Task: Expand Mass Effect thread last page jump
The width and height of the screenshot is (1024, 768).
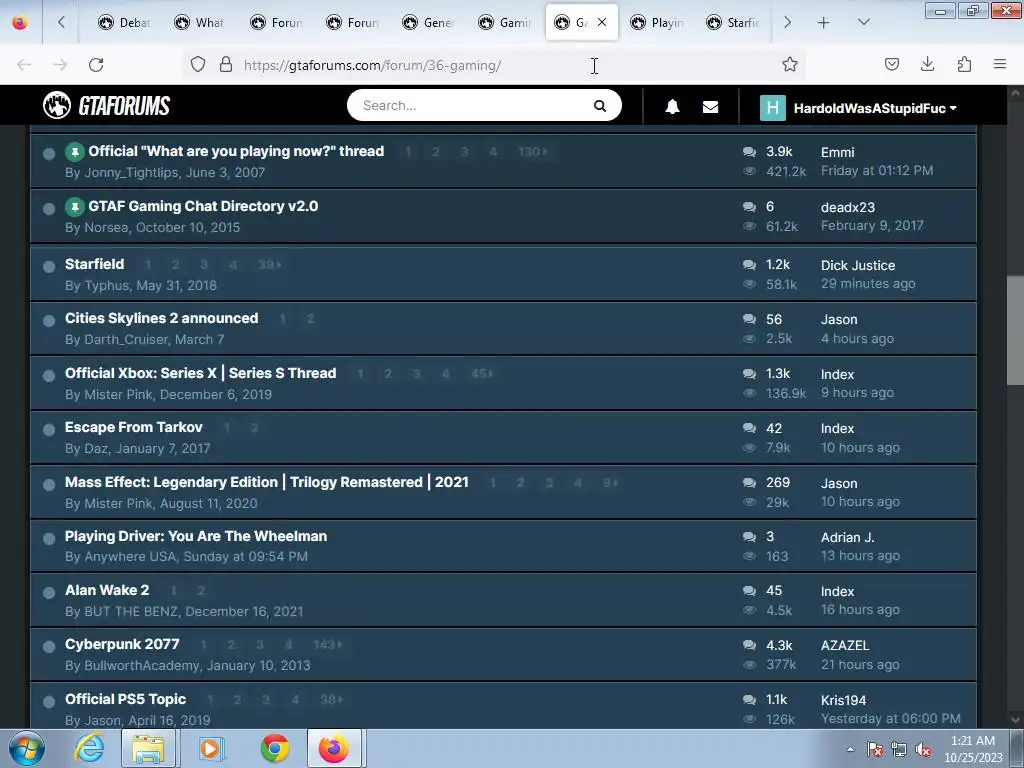Action: (x=610, y=483)
